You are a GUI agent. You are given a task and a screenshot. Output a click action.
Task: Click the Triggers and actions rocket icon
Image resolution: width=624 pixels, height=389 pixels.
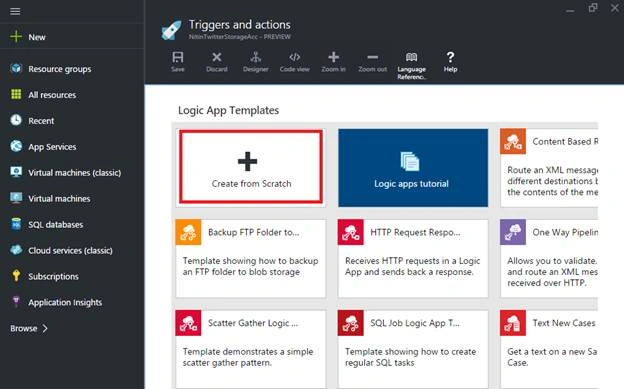coord(172,30)
